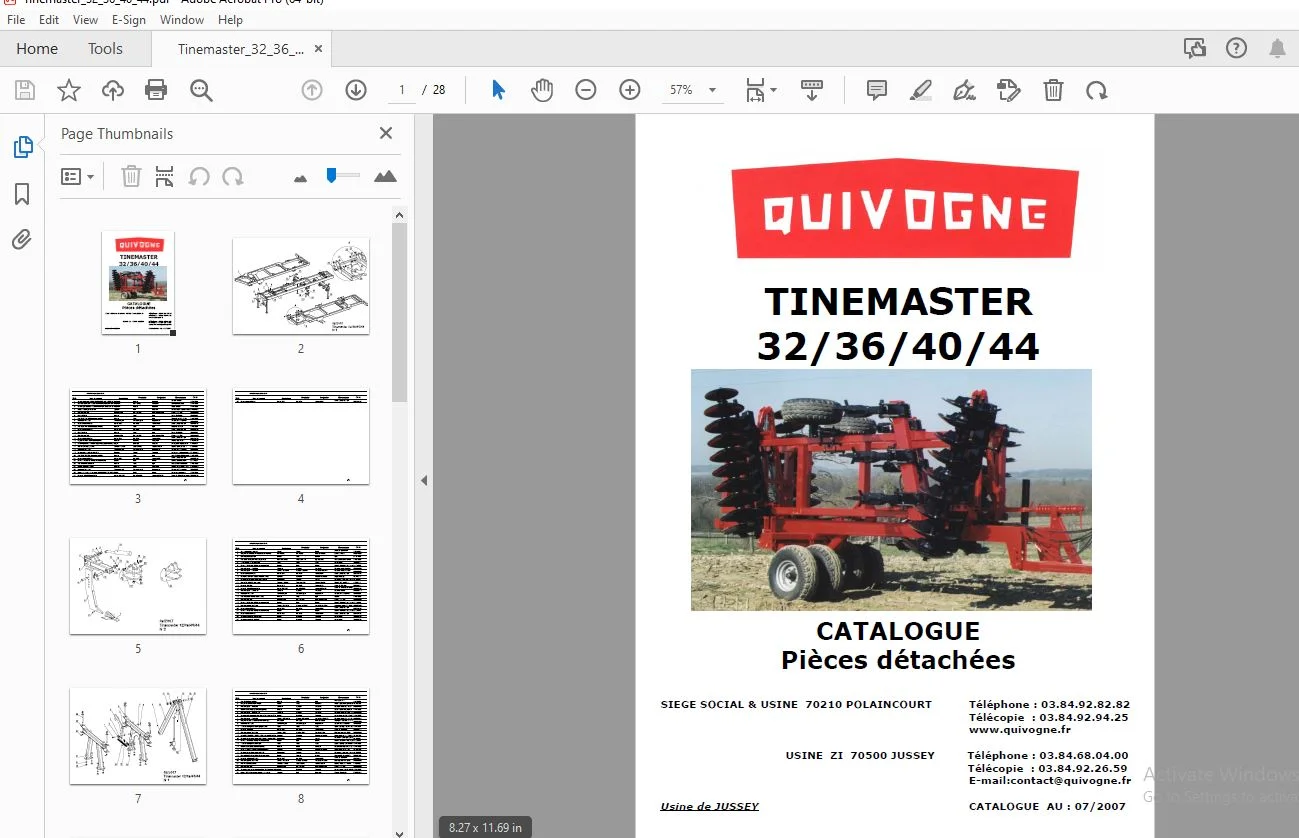Screen dimensions: 1299x838
Task: Open the print pages icon in thumbnails panel
Action: 165,177
